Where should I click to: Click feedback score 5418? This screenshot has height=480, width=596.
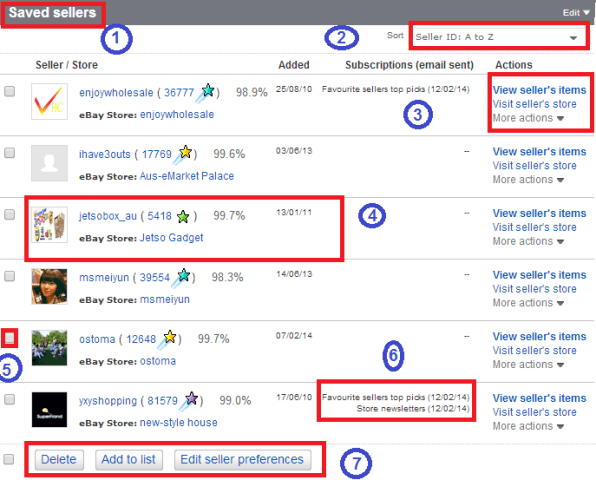coord(160,216)
